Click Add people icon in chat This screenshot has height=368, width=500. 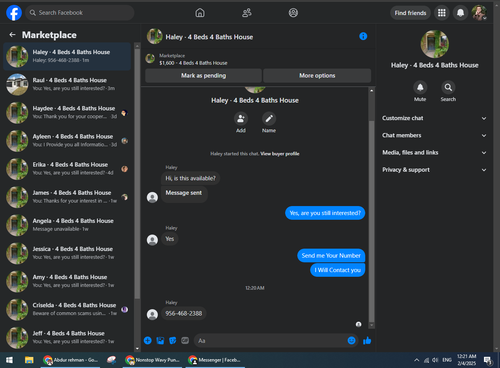(x=241, y=119)
